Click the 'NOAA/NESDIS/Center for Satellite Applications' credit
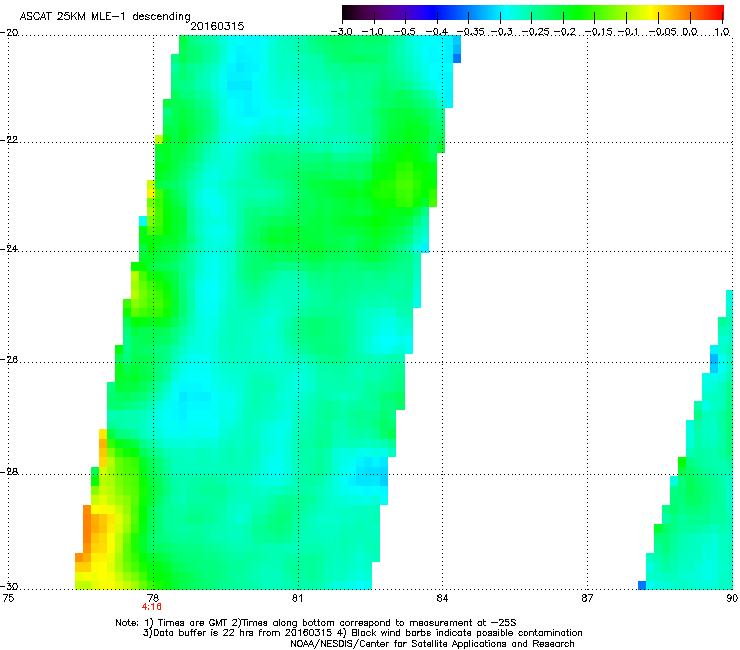This screenshot has width=740, height=650. click(x=432, y=644)
